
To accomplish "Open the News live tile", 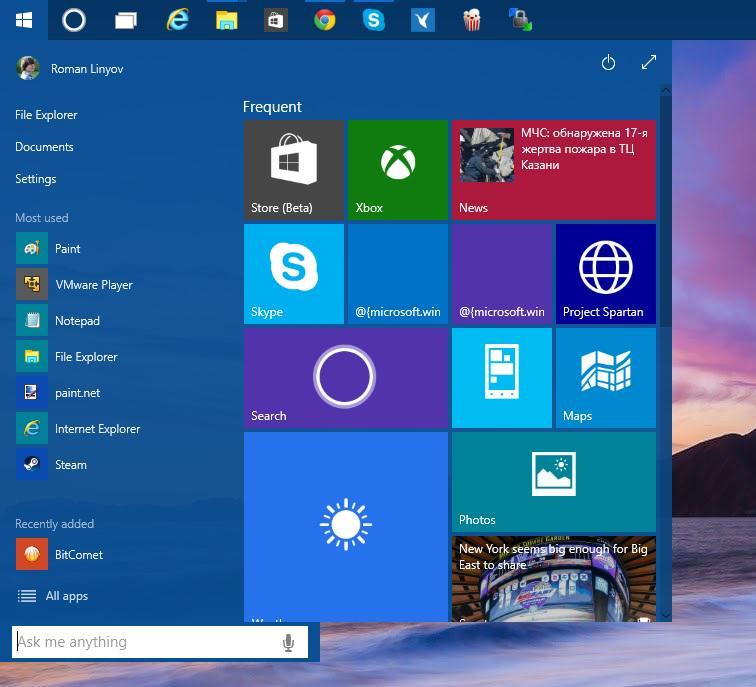I will click(554, 170).
